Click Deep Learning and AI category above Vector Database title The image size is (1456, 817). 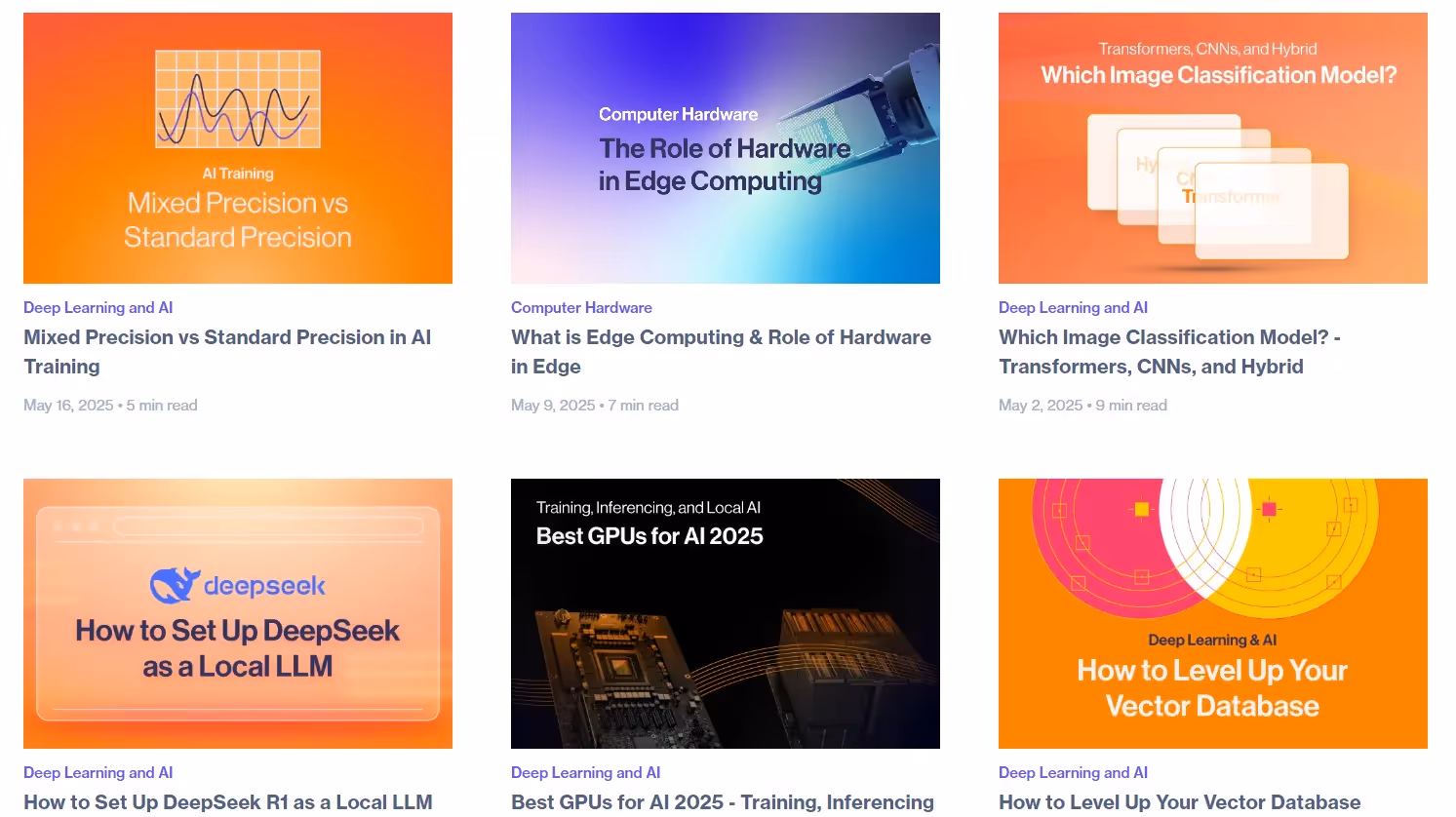(1073, 772)
